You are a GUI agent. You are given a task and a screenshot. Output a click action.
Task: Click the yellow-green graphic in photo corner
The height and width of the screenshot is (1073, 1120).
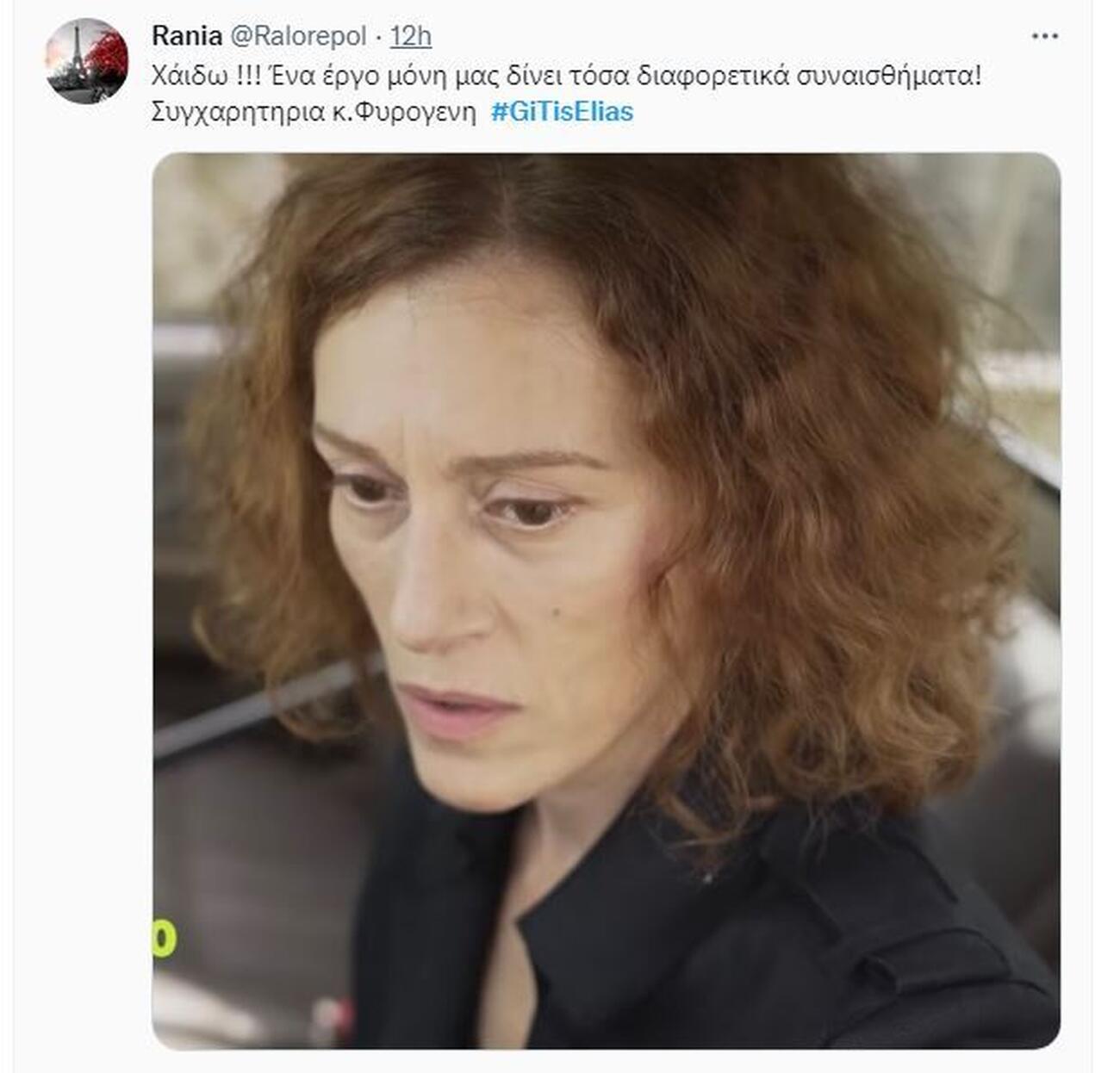[164, 938]
